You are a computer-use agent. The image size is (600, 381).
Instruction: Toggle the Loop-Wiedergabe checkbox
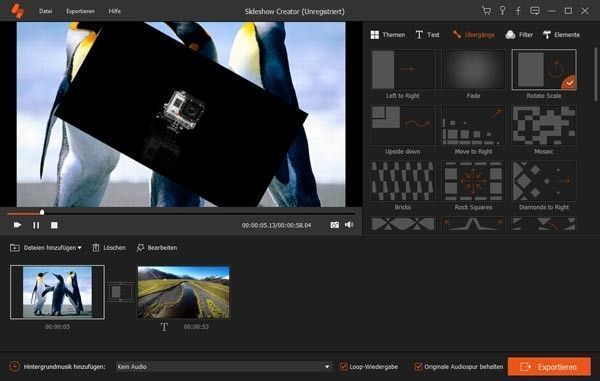[x=343, y=367]
